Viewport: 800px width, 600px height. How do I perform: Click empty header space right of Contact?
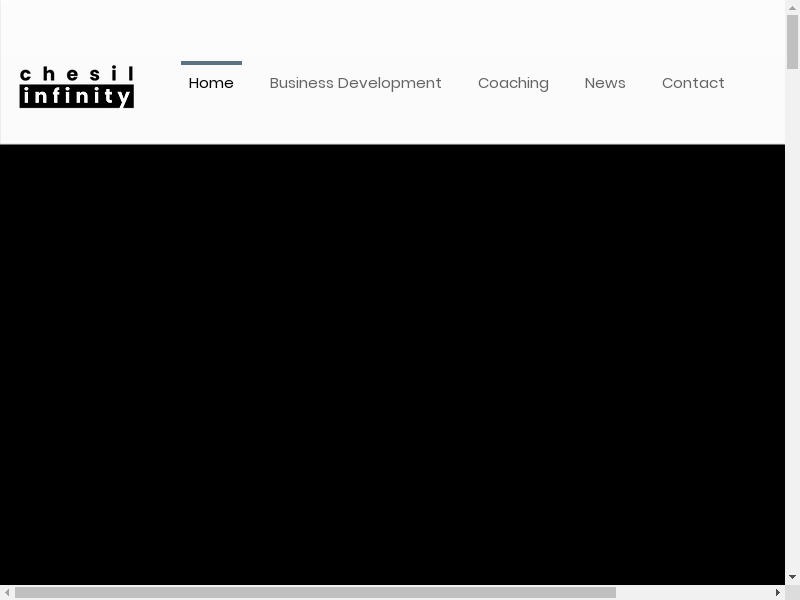tap(758, 83)
